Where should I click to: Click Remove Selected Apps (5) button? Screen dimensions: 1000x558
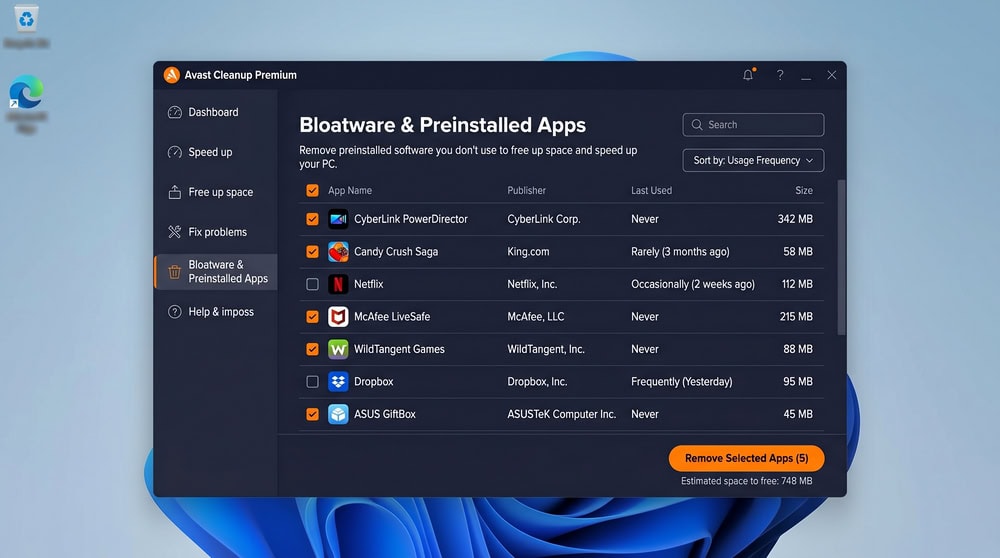pos(746,459)
